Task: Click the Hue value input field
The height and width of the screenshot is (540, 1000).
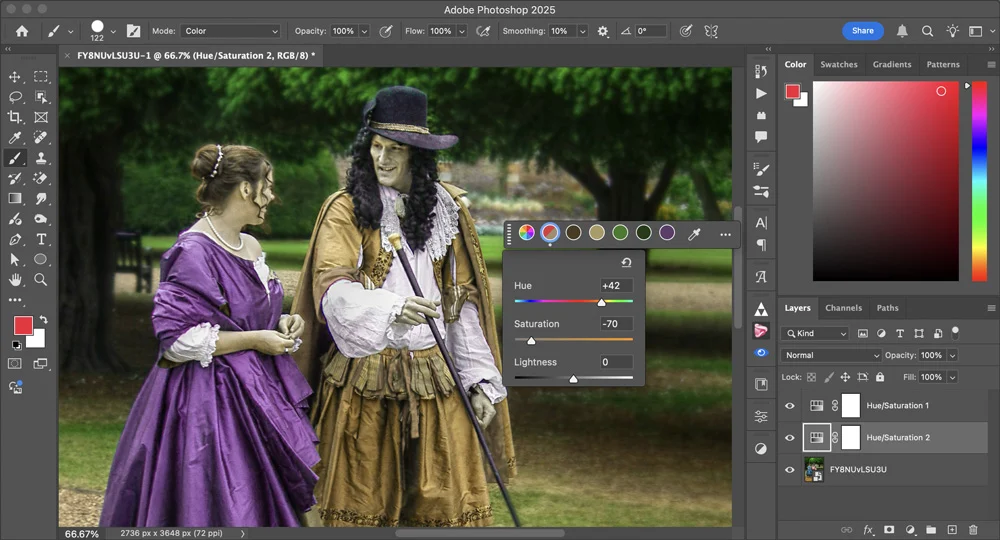Action: (616, 286)
